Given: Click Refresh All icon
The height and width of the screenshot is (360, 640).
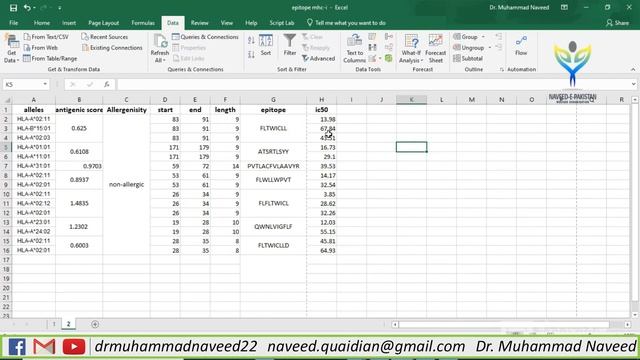Looking at the screenshot, I should (160, 49).
